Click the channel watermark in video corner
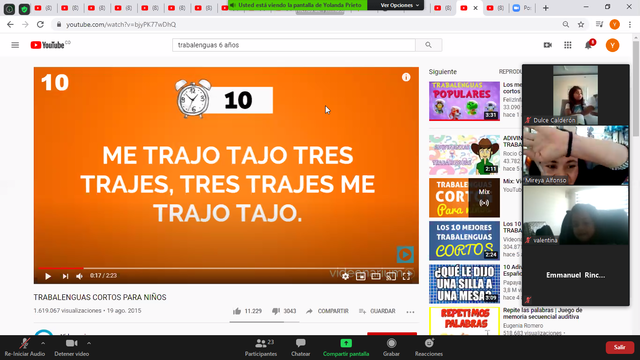640x360 pixels. (405, 254)
